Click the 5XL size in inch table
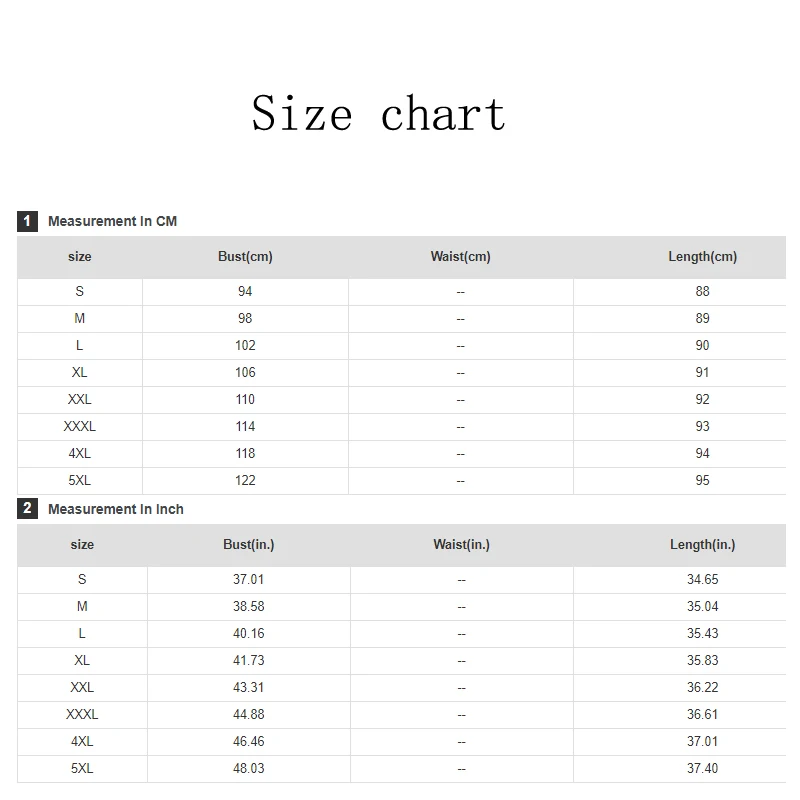The image size is (800, 800). click(x=82, y=768)
